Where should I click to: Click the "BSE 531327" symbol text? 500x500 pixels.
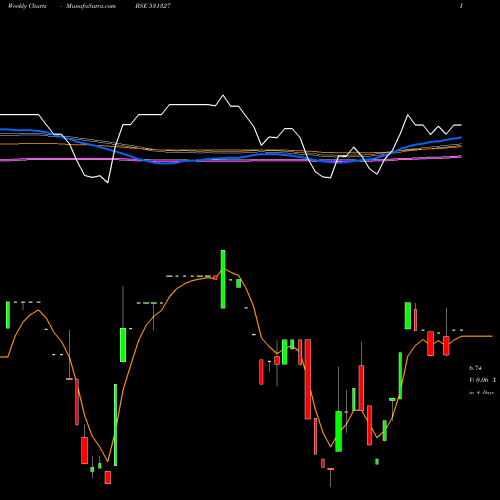point(153,6)
